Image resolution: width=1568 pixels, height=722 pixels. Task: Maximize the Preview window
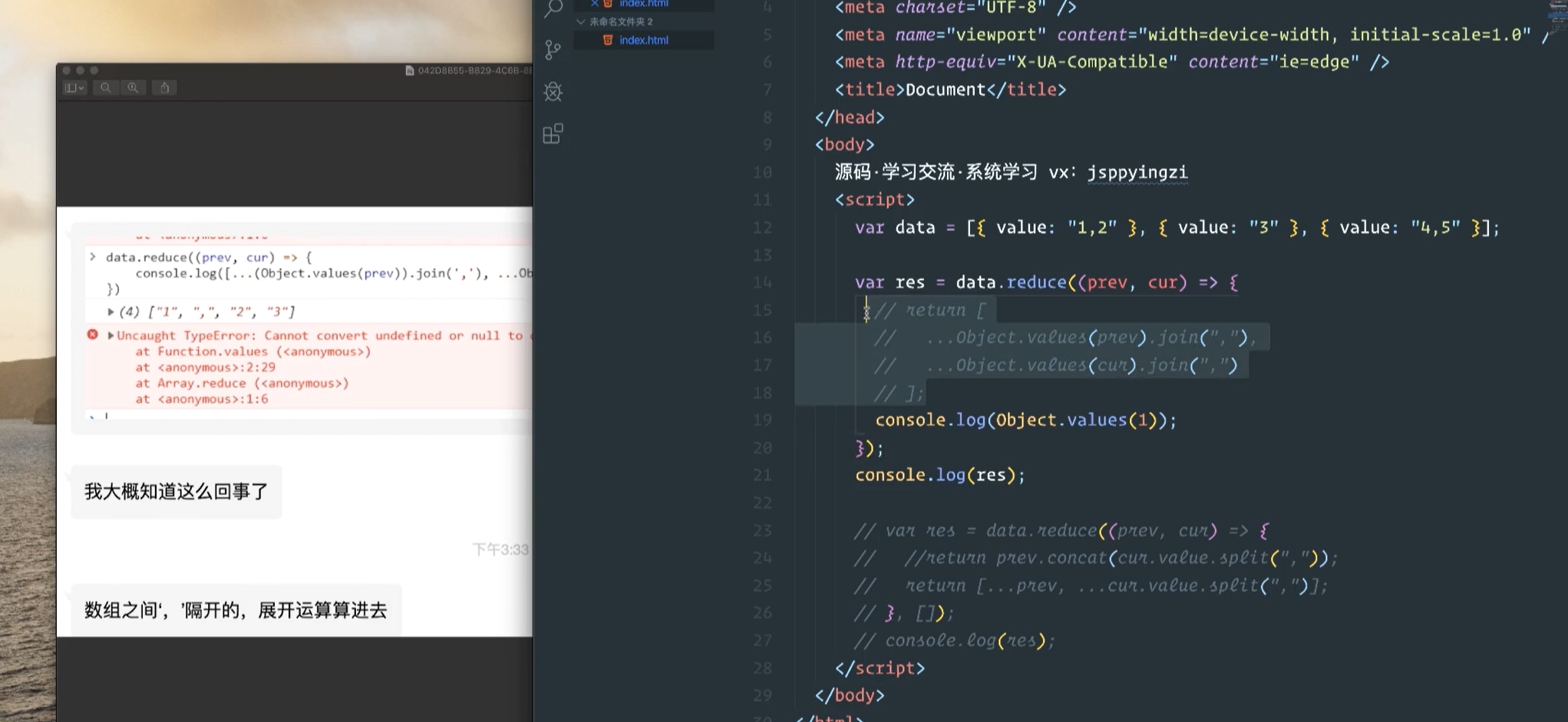coord(94,71)
